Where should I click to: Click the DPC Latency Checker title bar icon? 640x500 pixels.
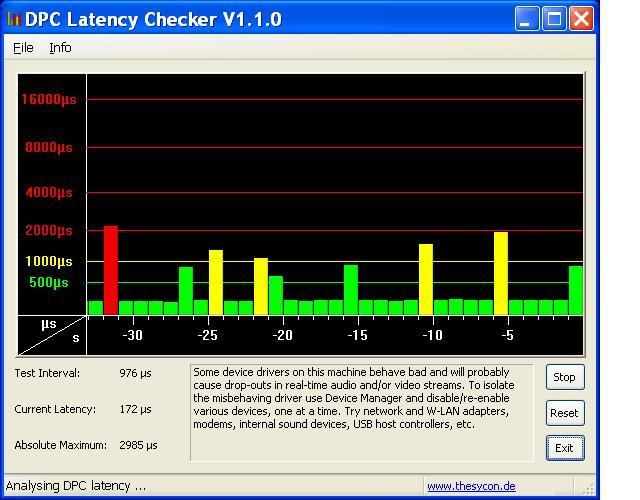[x=13, y=18]
